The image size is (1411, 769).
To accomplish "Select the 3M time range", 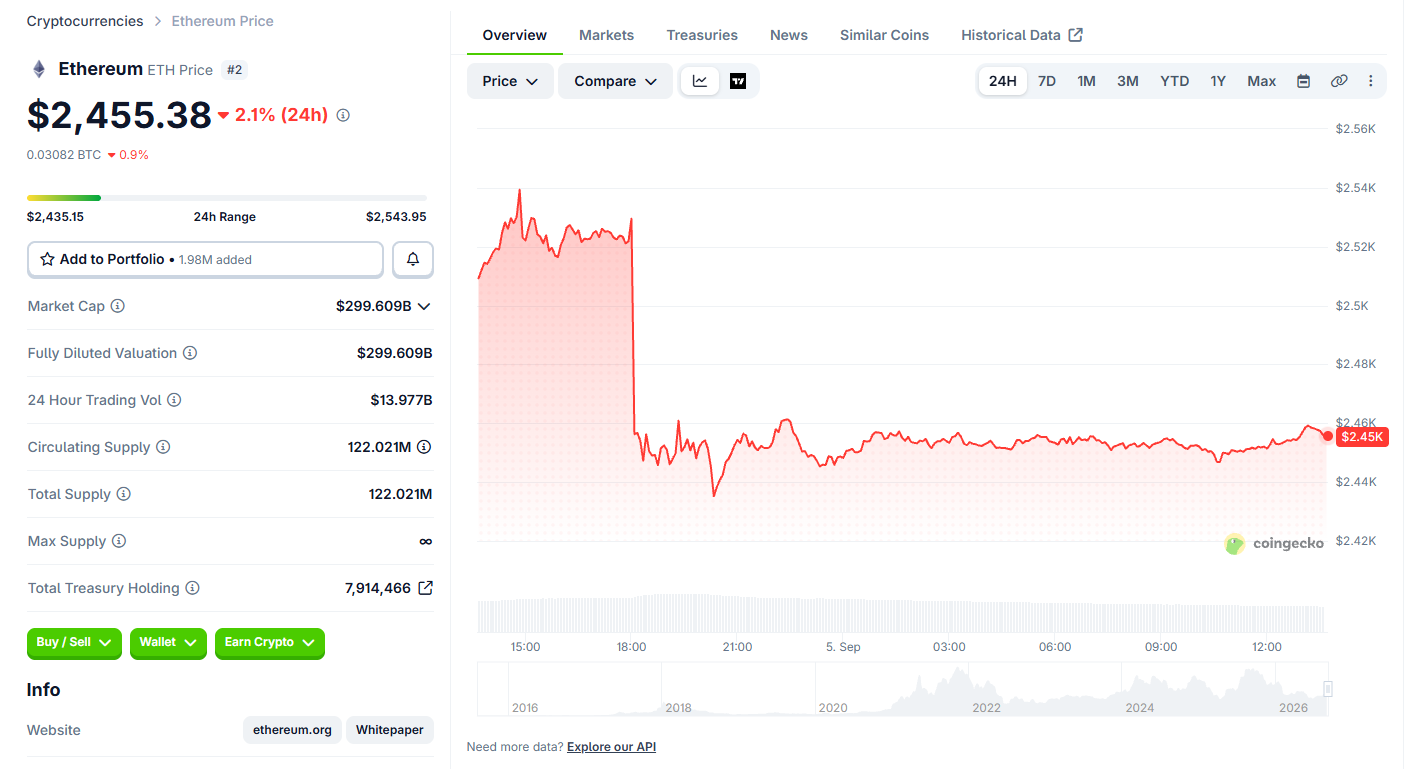I will coord(1128,81).
